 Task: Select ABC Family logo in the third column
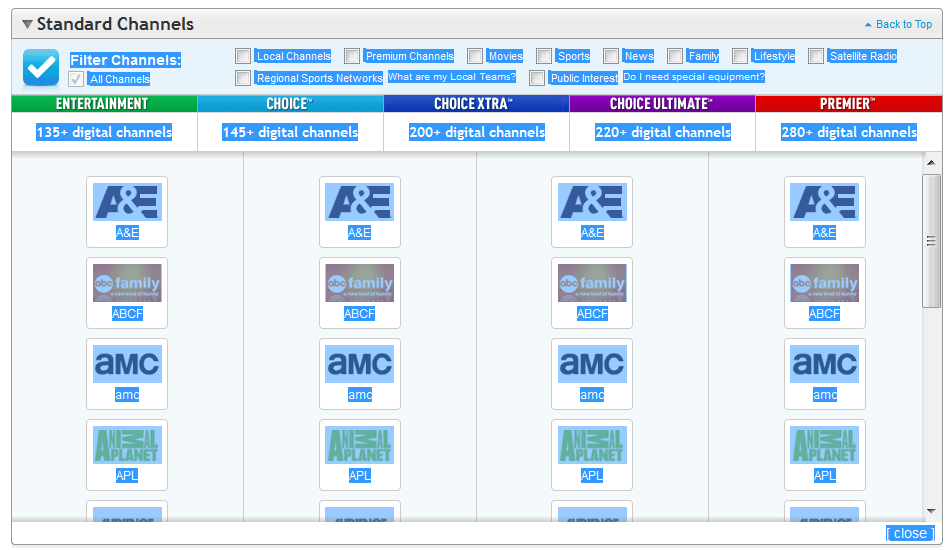(592, 283)
